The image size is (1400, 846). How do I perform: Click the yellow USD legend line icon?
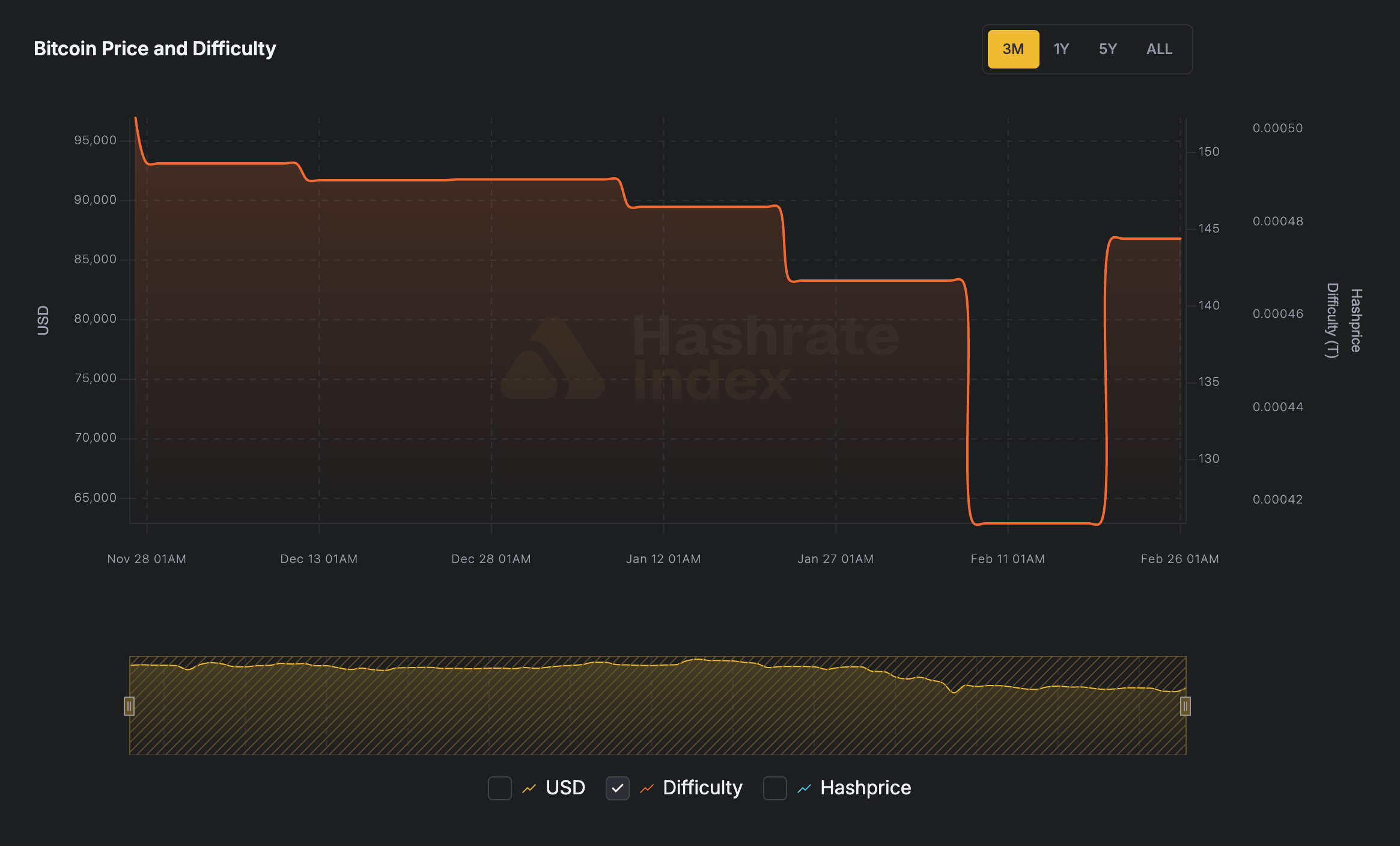click(x=530, y=788)
